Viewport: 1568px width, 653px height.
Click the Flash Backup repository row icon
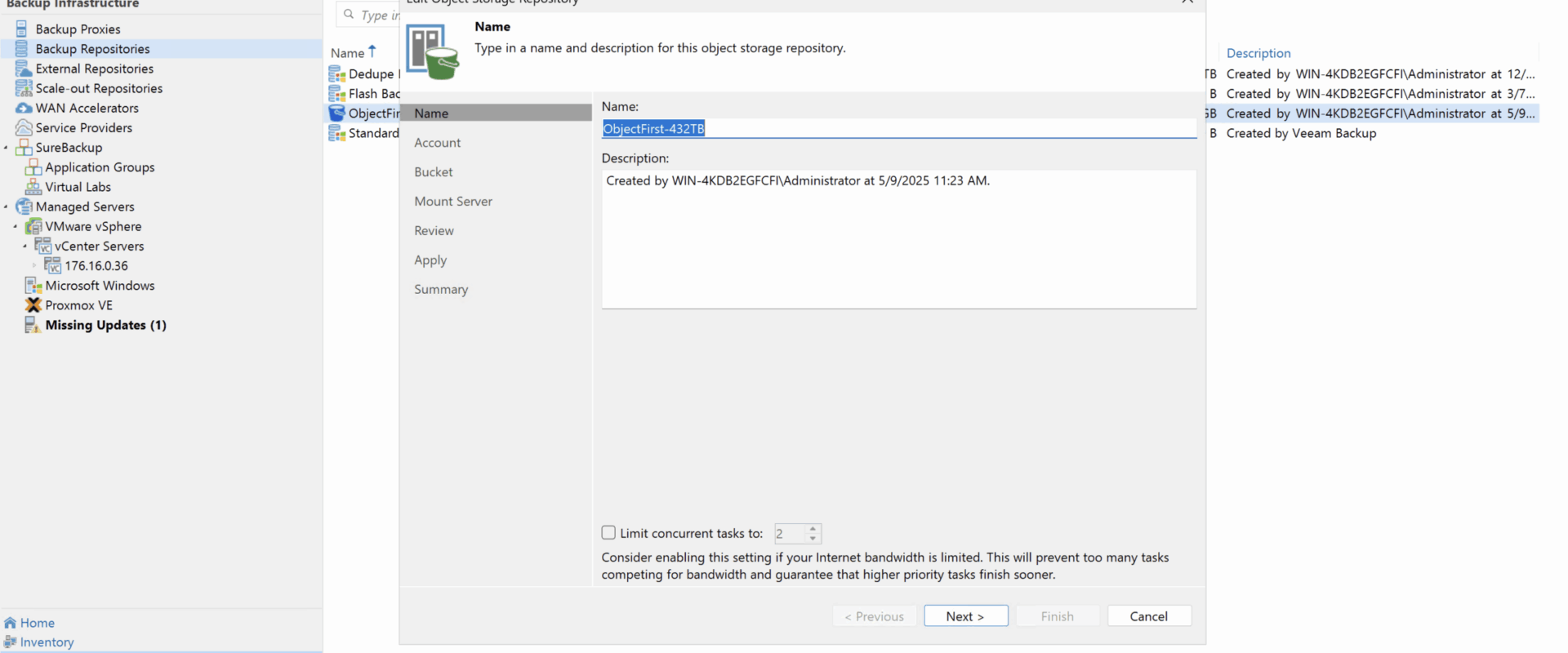336,94
